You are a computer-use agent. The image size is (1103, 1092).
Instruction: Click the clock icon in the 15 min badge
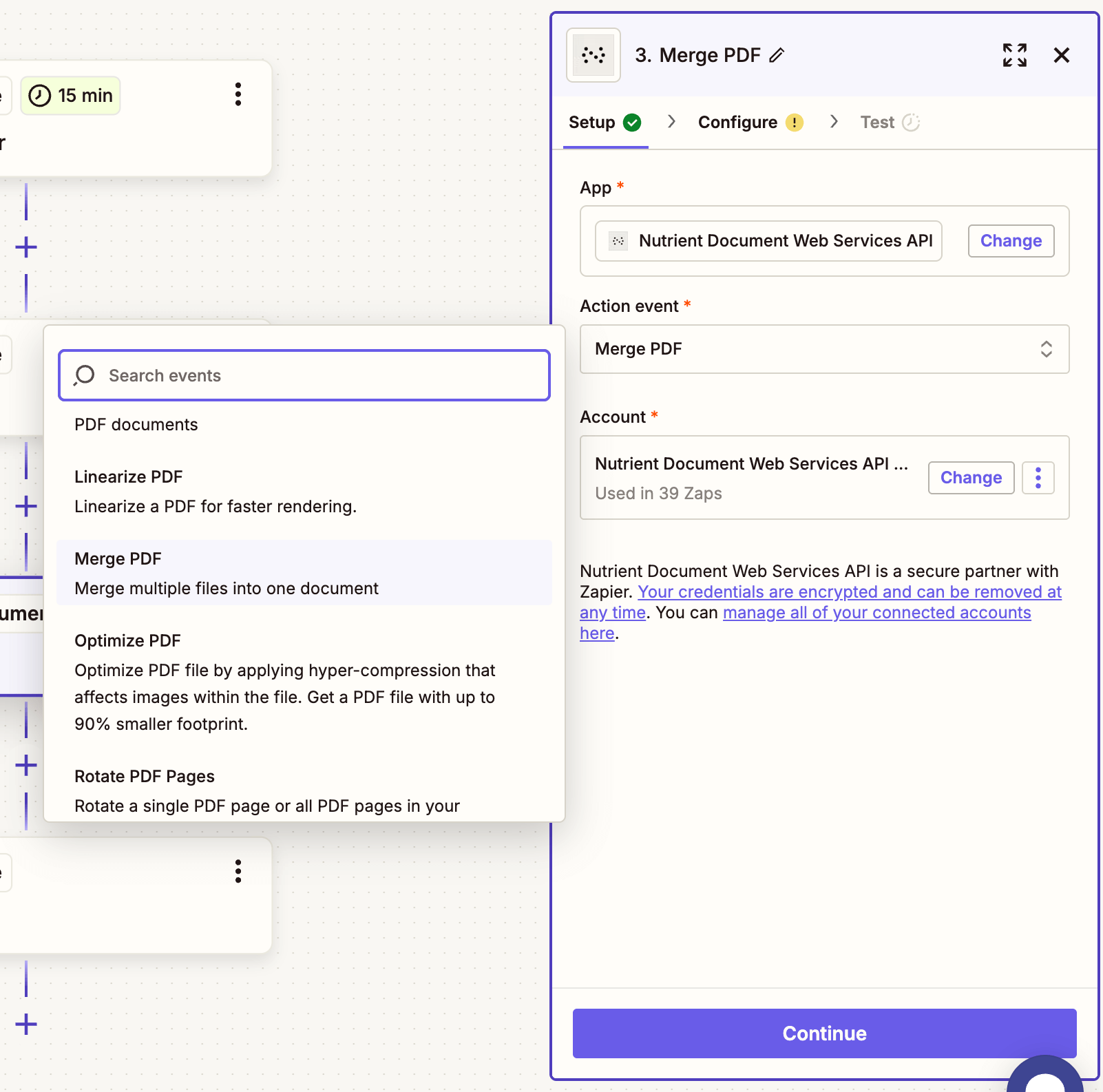[40, 96]
